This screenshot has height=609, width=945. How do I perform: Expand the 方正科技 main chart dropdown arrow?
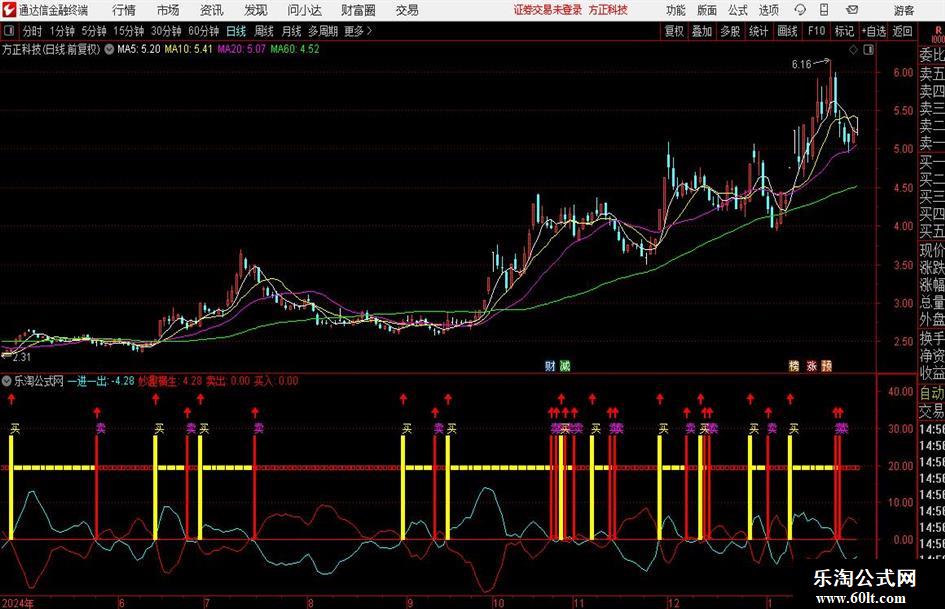[109, 49]
